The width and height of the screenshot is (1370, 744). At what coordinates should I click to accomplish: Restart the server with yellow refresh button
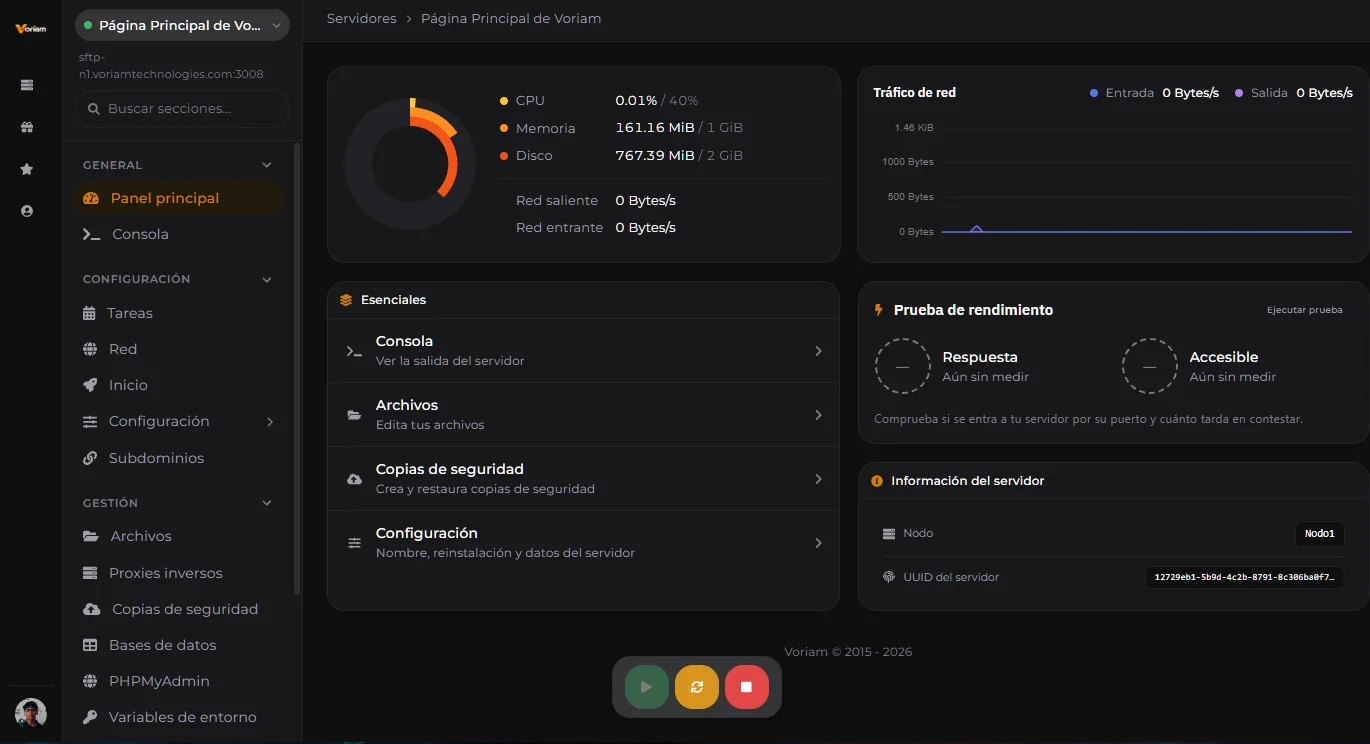click(x=697, y=687)
